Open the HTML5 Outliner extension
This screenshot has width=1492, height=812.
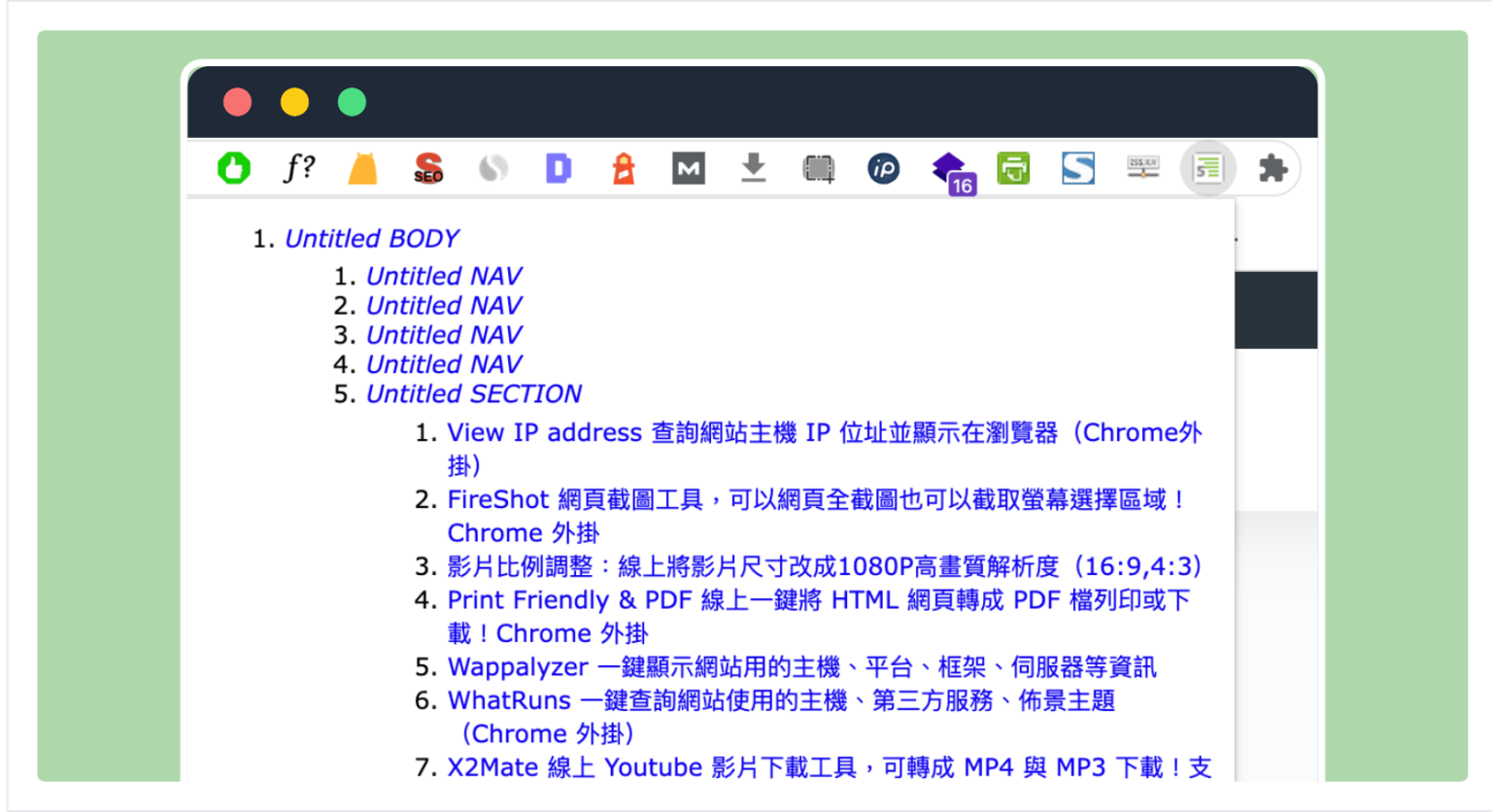[x=1207, y=167]
